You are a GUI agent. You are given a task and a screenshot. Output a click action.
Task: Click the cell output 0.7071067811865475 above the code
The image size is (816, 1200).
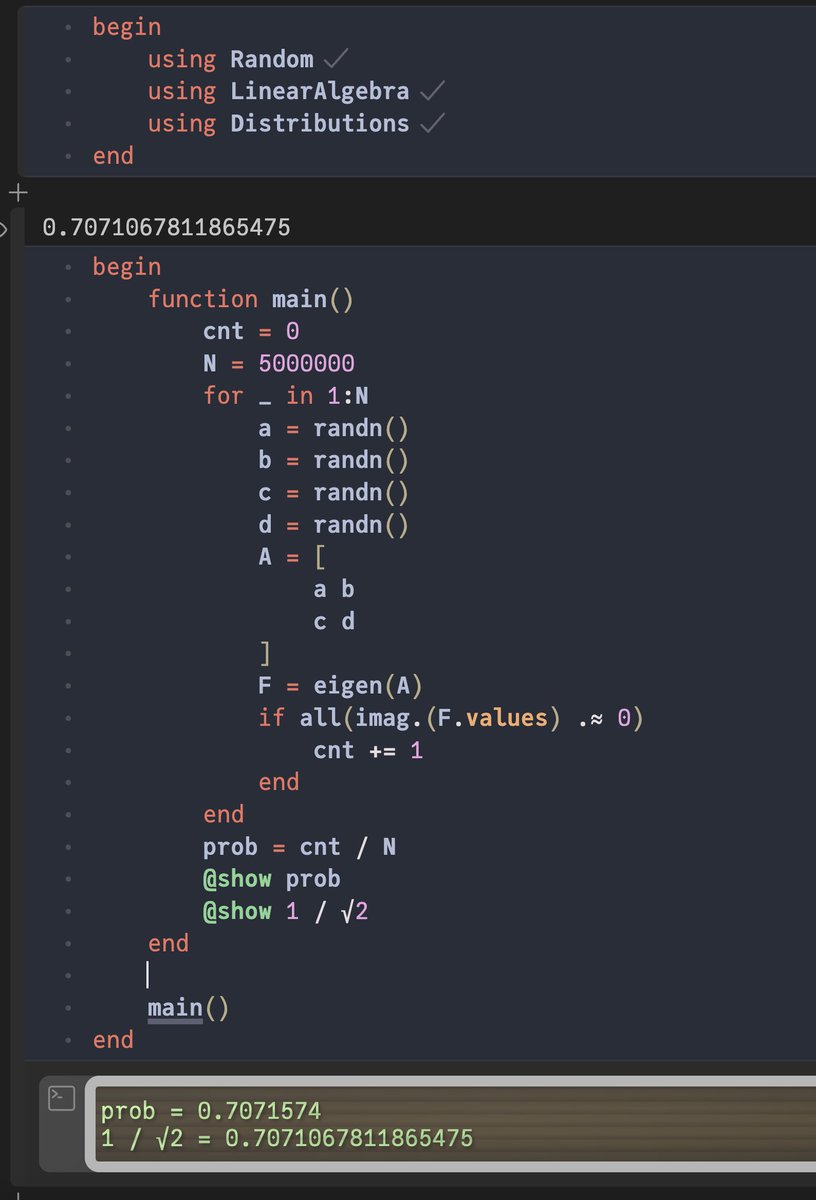pyautogui.click(x=166, y=228)
